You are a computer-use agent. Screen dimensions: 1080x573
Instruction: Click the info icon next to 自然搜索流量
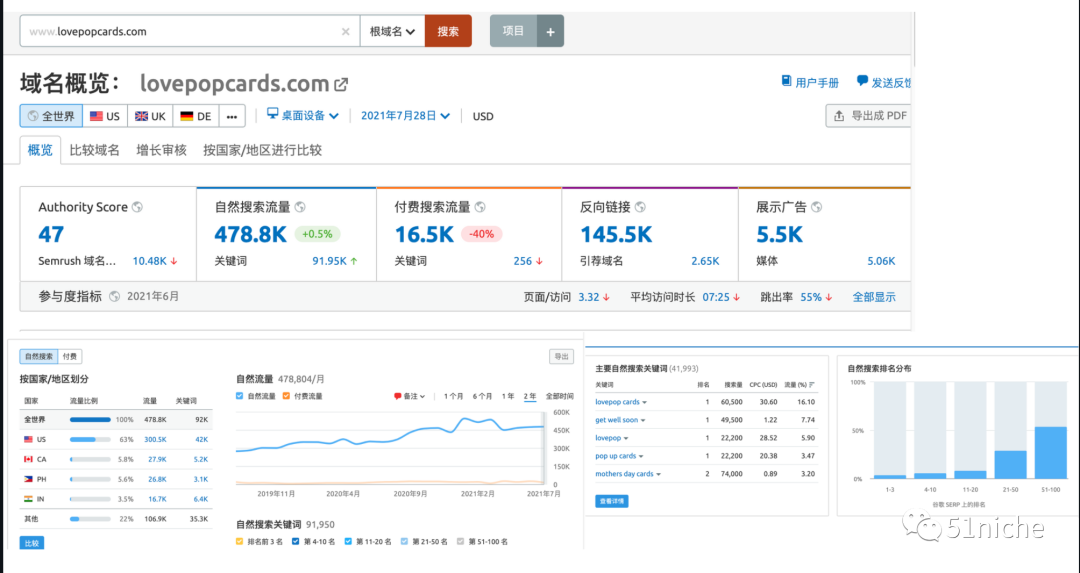[299, 207]
